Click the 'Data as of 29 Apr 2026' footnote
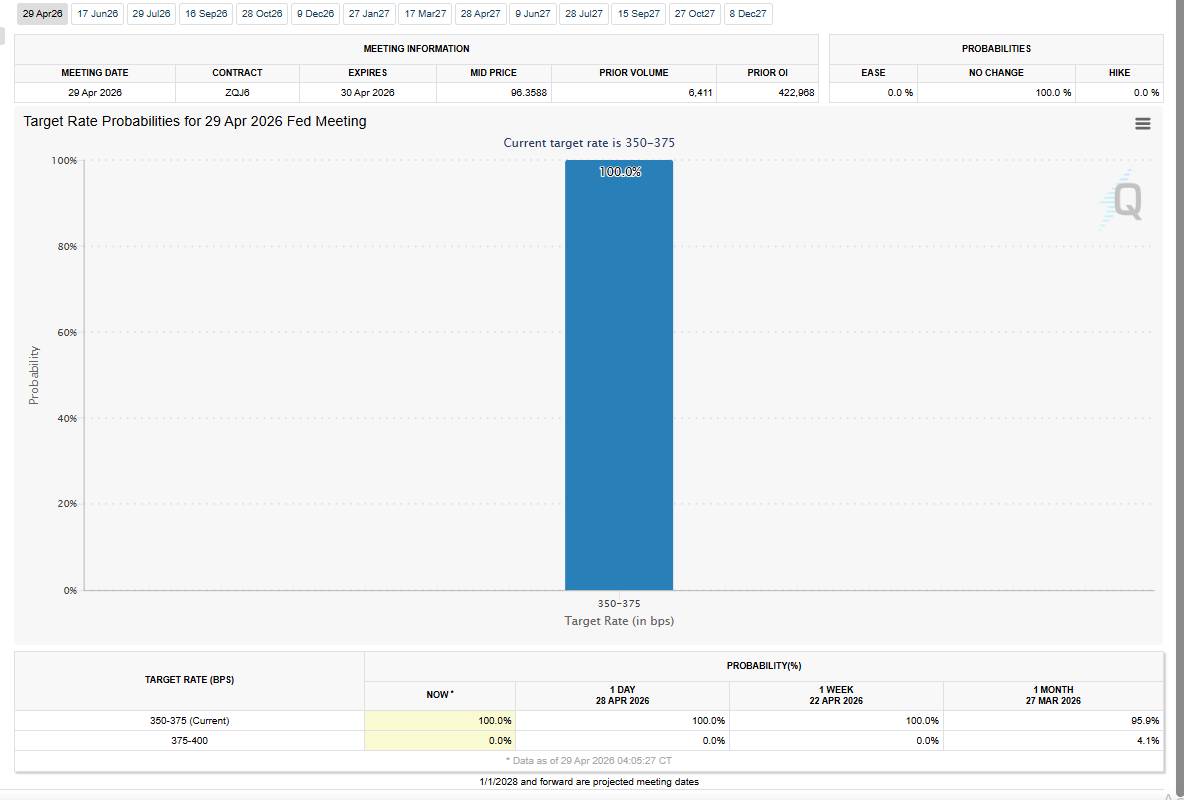Screen dimensions: 1184x800 coord(588,761)
